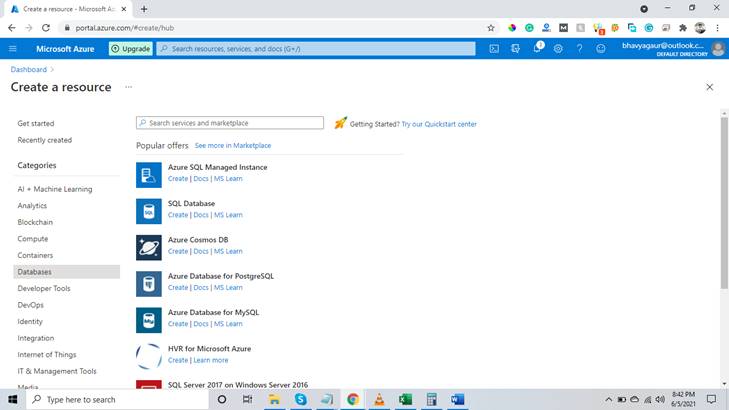
Task: Select the Internet of Things category
Action: tap(46, 355)
